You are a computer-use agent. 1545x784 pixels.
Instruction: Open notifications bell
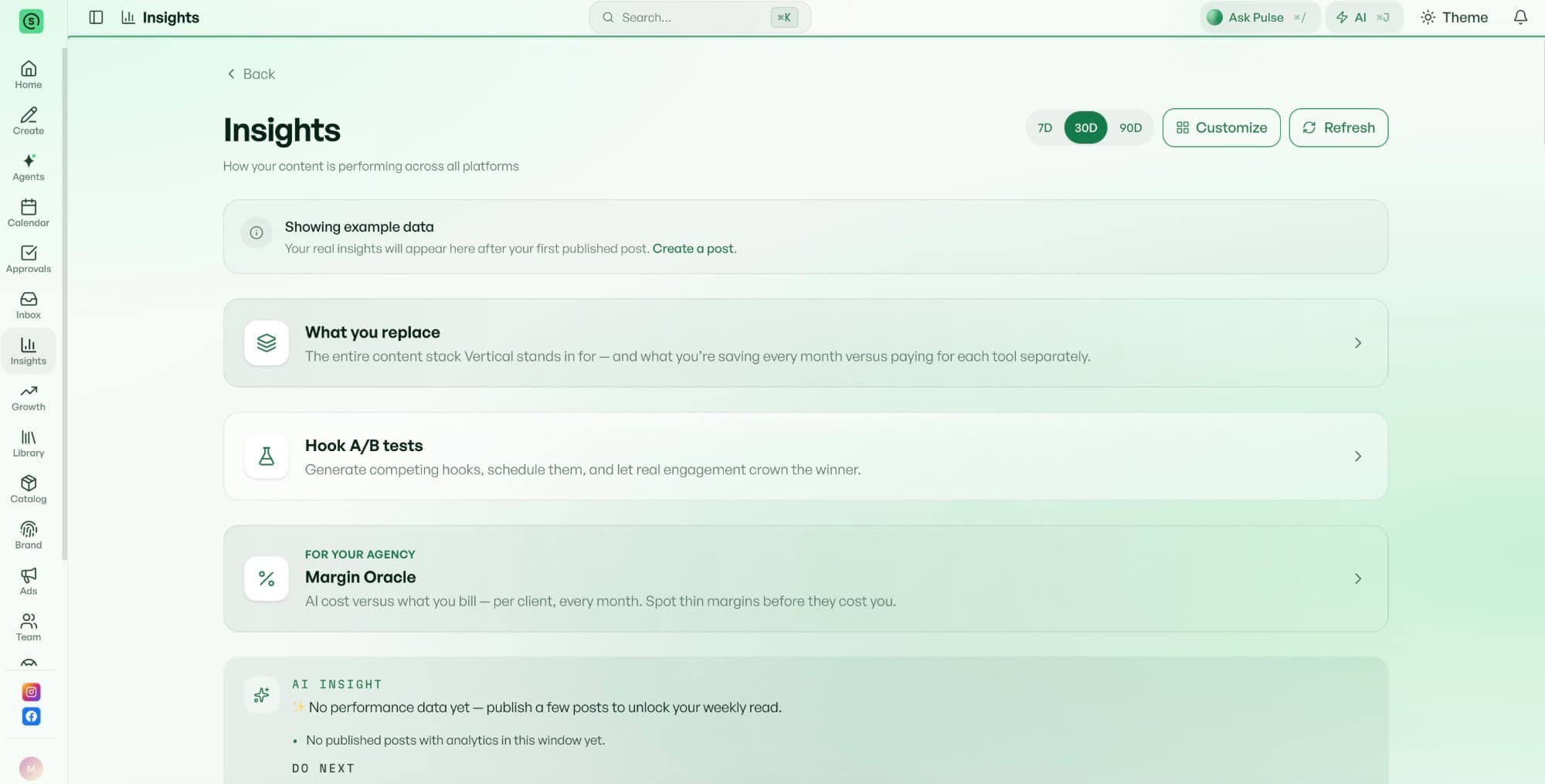pos(1520,17)
